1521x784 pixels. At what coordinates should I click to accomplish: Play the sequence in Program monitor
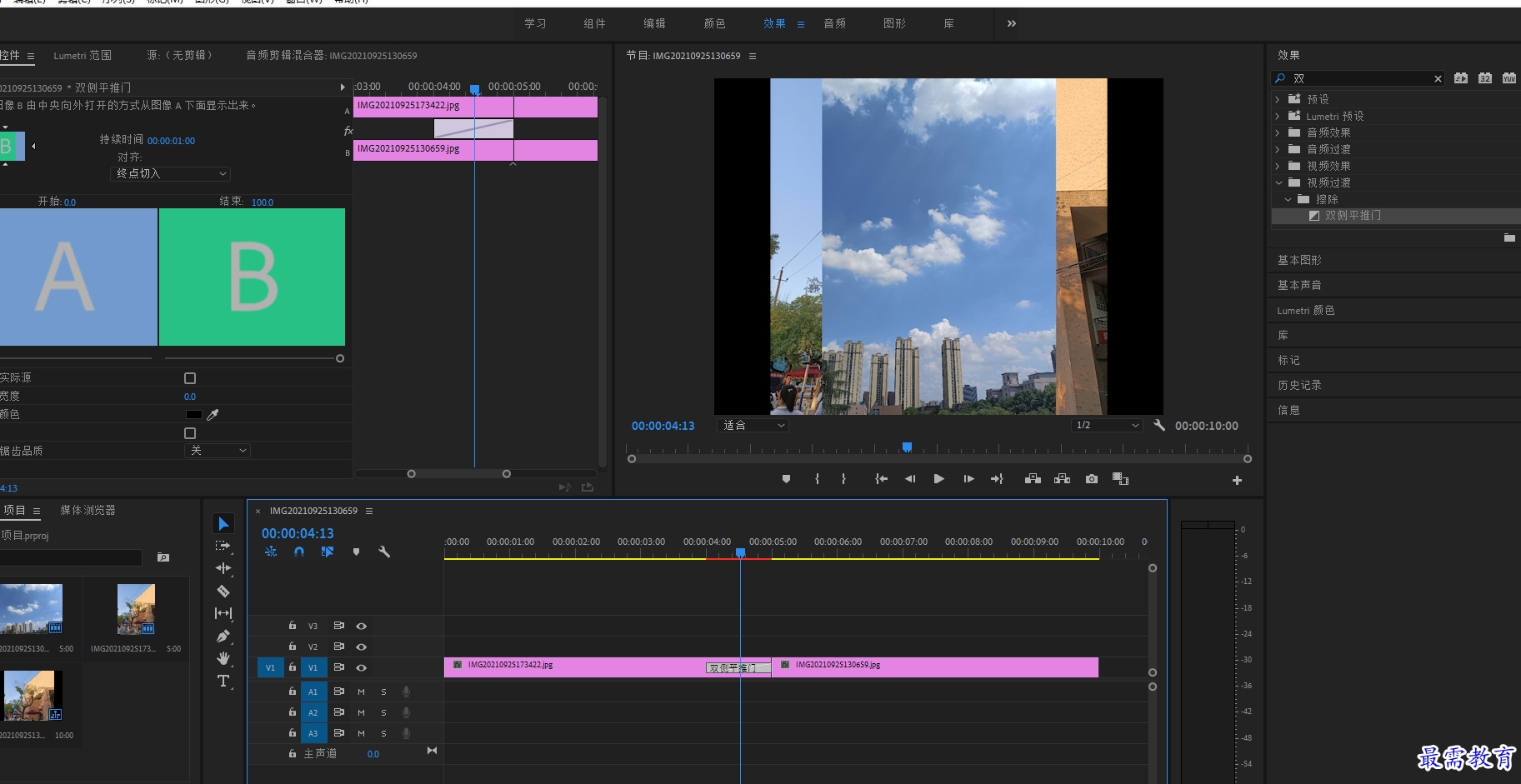click(x=939, y=479)
